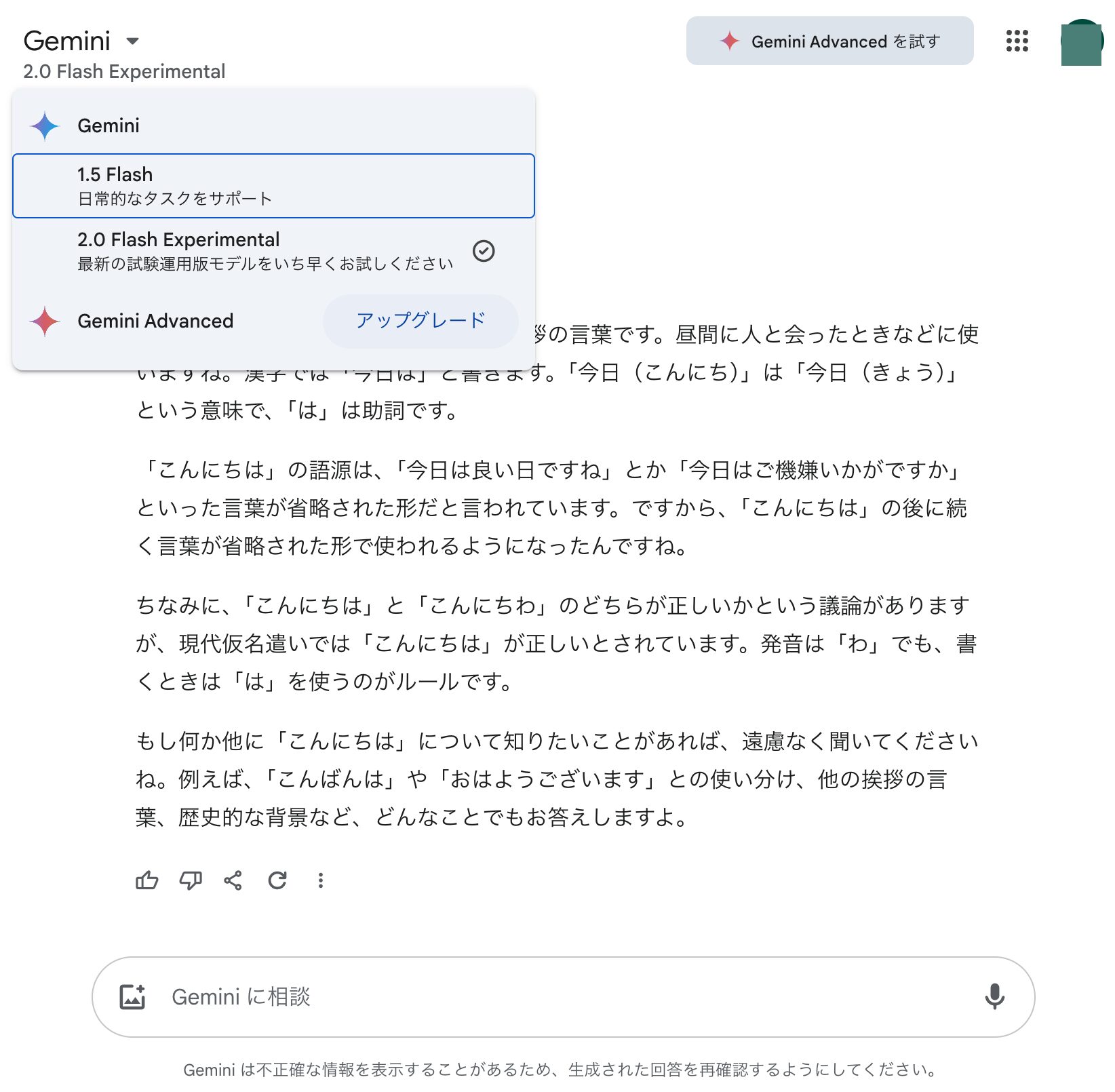Open the three-dot more options menu
This screenshot has width=1115, height=1092.
pos(320,880)
